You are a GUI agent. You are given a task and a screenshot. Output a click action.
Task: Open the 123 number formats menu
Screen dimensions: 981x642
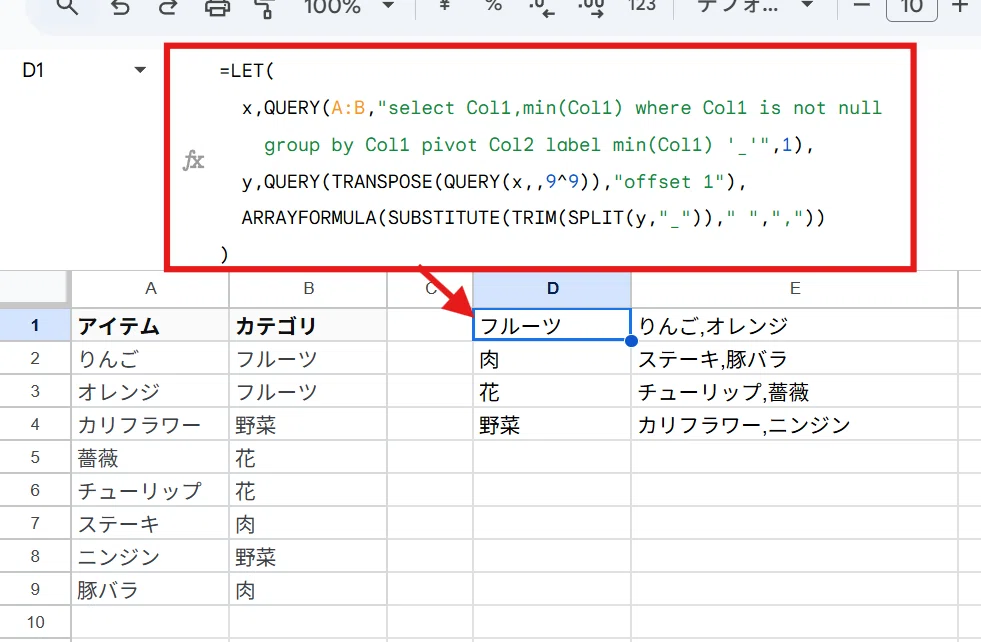coord(642,6)
